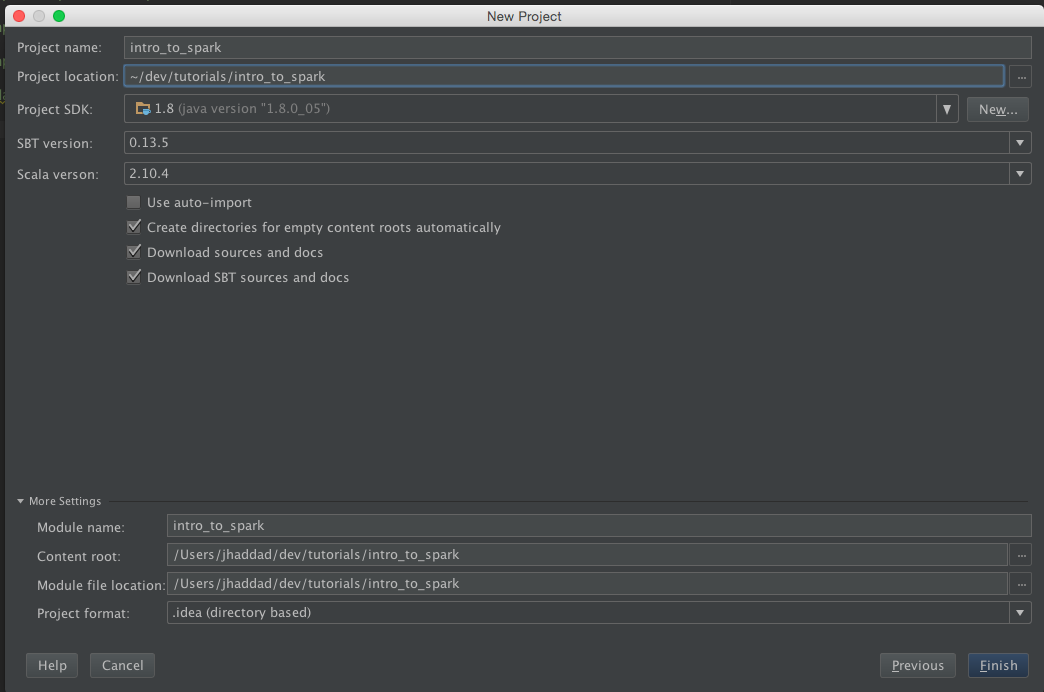1044x692 pixels.
Task: Uncheck Create directories for empty content roots
Action: pyautogui.click(x=134, y=227)
